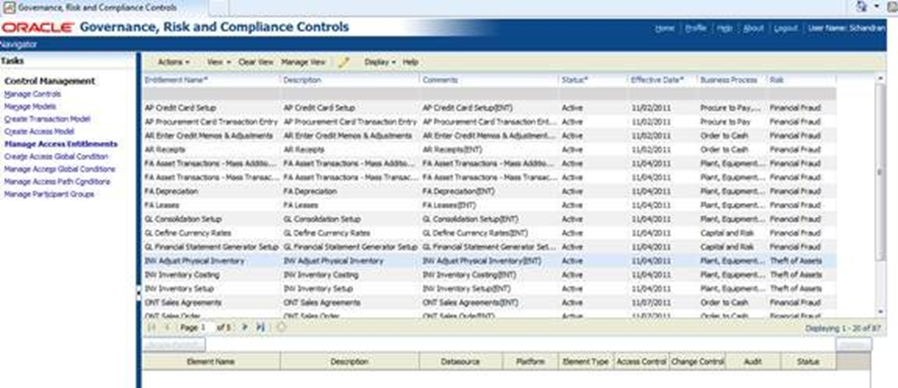The image size is (898, 388).
Task: Click the Logout link in header
Action: pos(786,28)
